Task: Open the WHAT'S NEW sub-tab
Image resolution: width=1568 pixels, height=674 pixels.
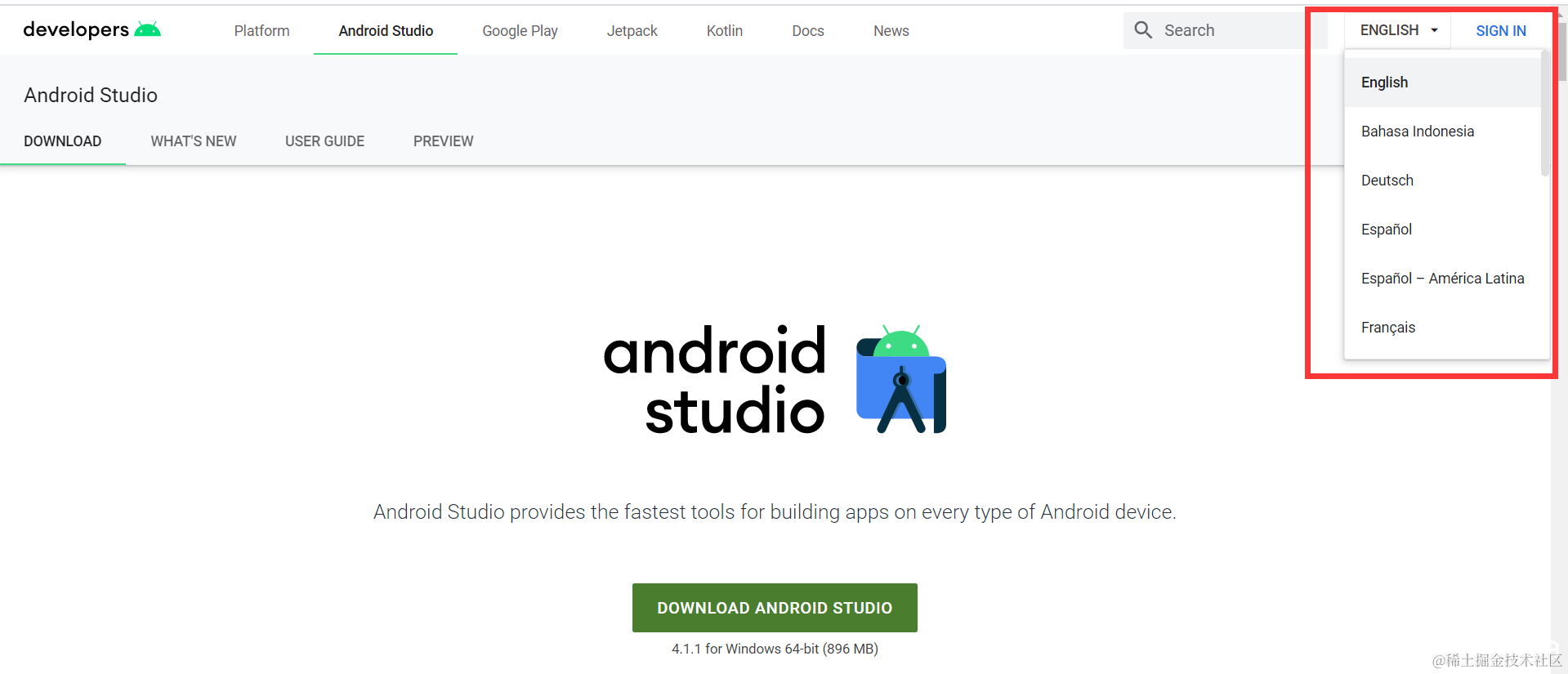Action: [x=194, y=141]
